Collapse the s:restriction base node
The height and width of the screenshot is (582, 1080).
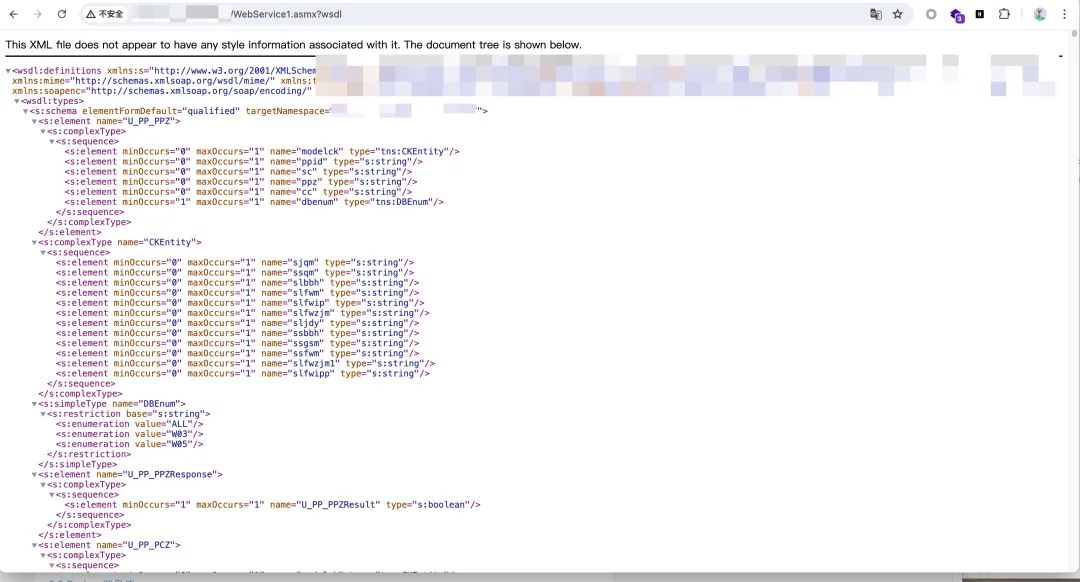pyautogui.click(x=43, y=414)
